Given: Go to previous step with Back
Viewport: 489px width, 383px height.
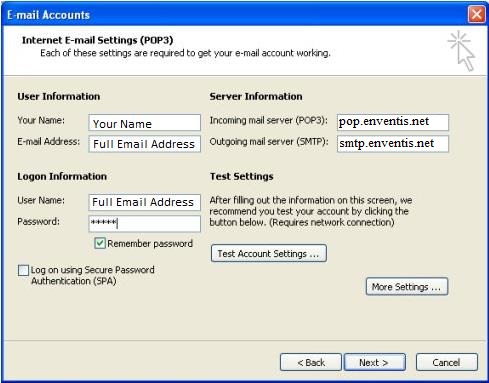Looking at the screenshot, I should tap(311, 362).
